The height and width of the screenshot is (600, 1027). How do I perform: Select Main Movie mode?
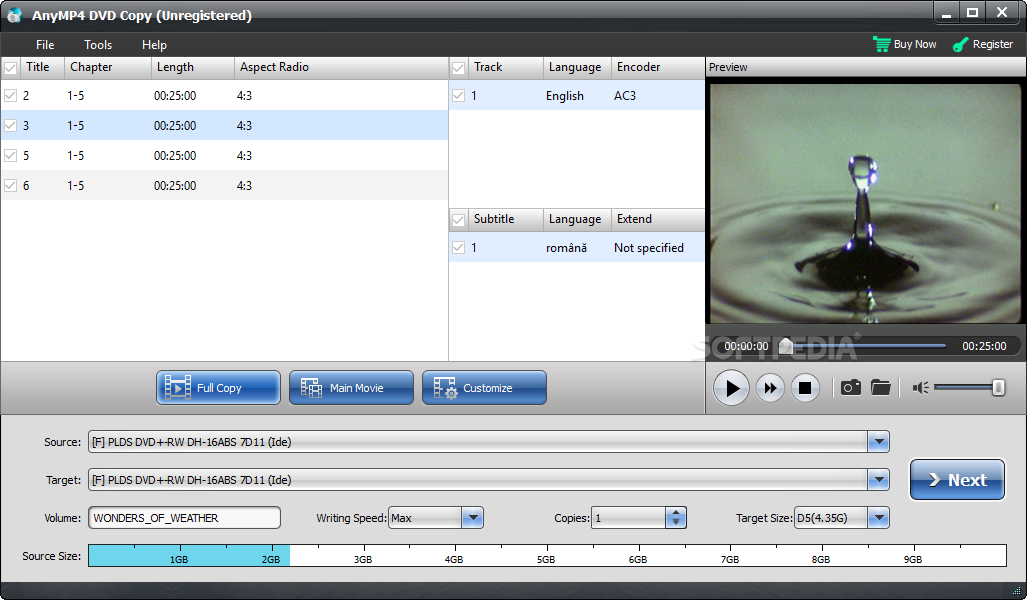pyautogui.click(x=351, y=388)
